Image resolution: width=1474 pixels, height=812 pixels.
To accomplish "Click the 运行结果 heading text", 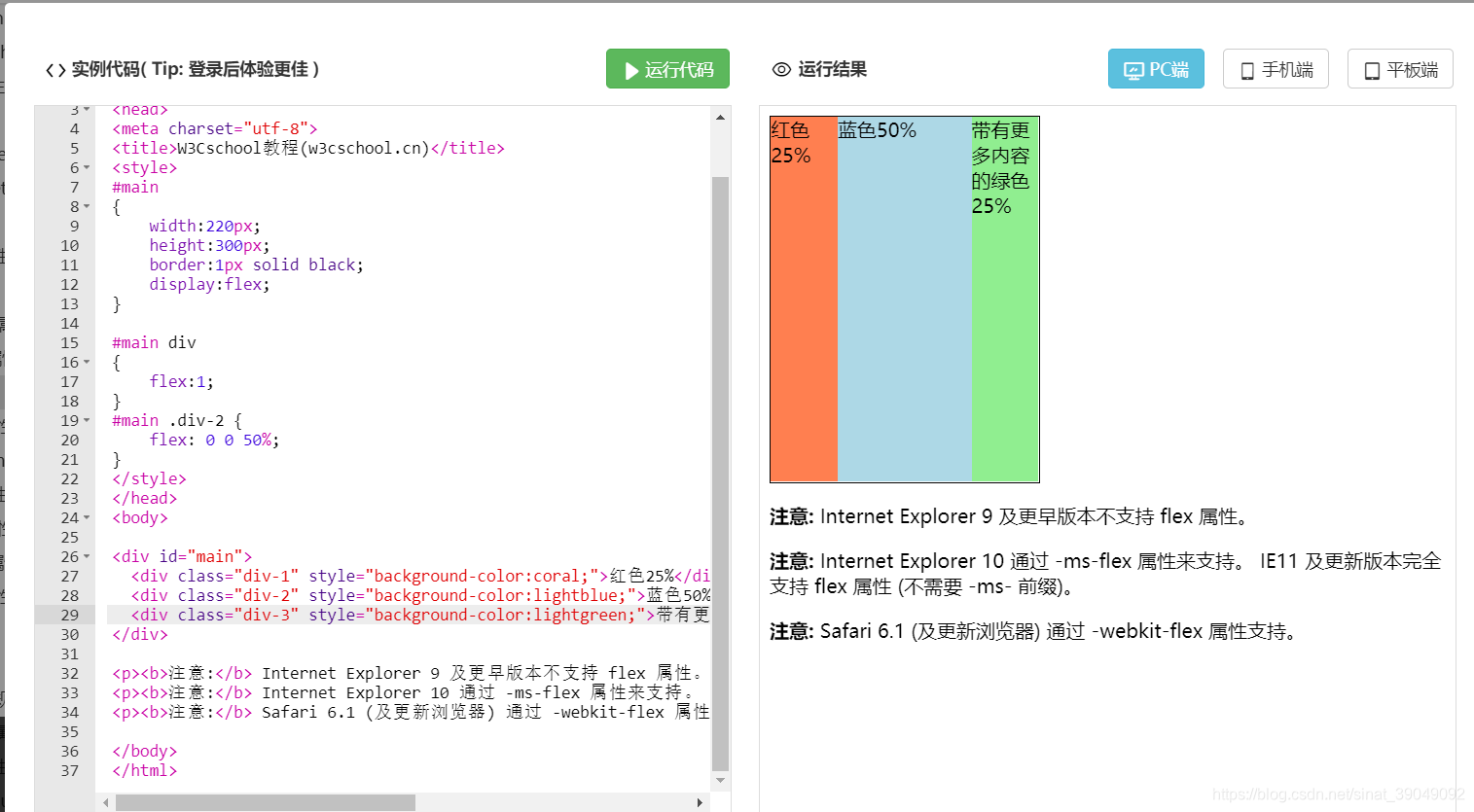I will (833, 69).
